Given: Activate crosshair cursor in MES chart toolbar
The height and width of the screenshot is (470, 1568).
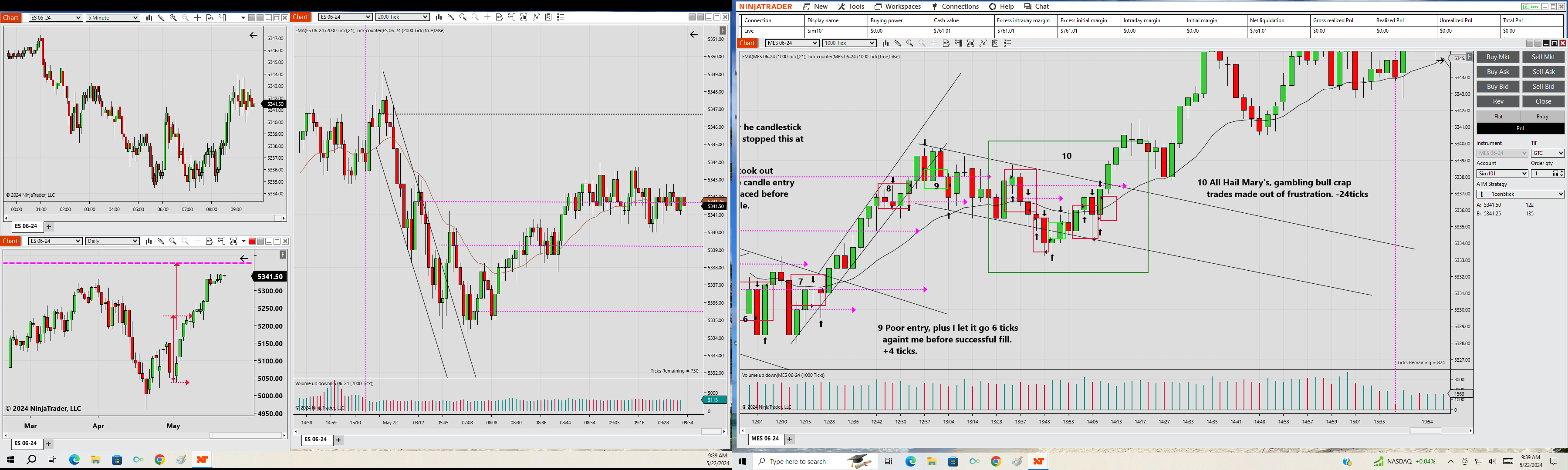Looking at the screenshot, I should coord(934,43).
